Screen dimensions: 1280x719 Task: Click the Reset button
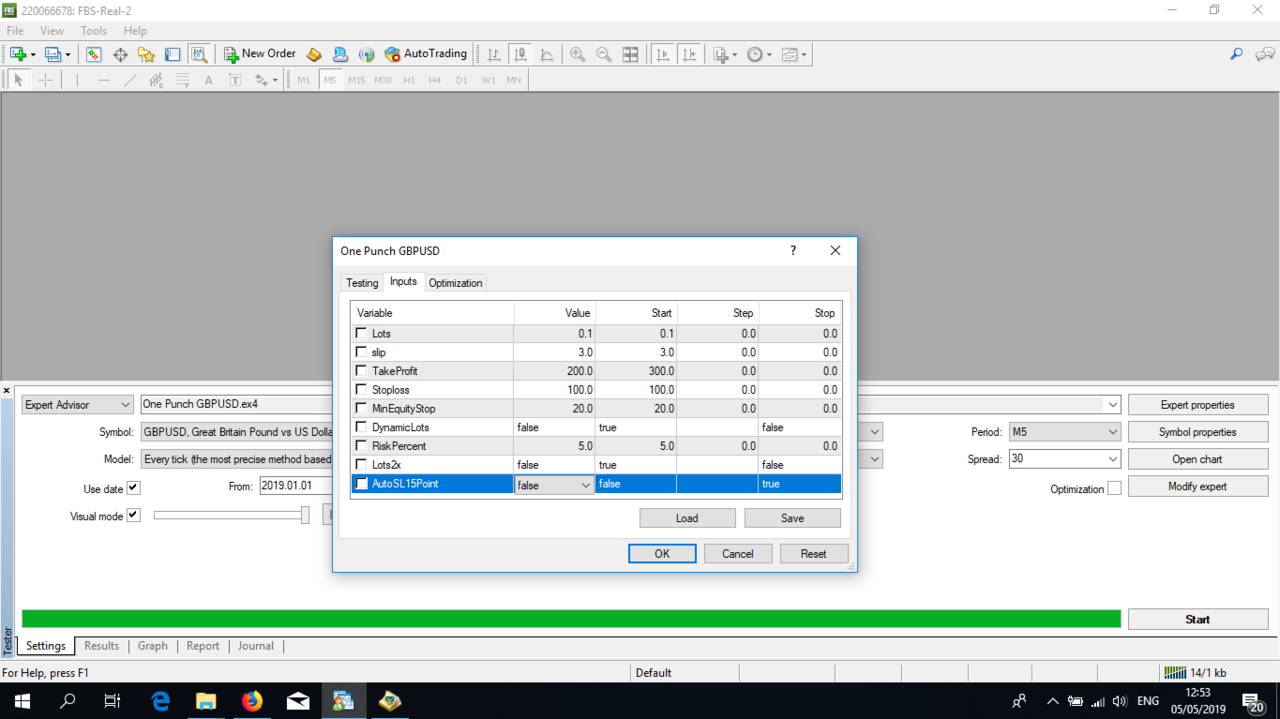tap(814, 554)
